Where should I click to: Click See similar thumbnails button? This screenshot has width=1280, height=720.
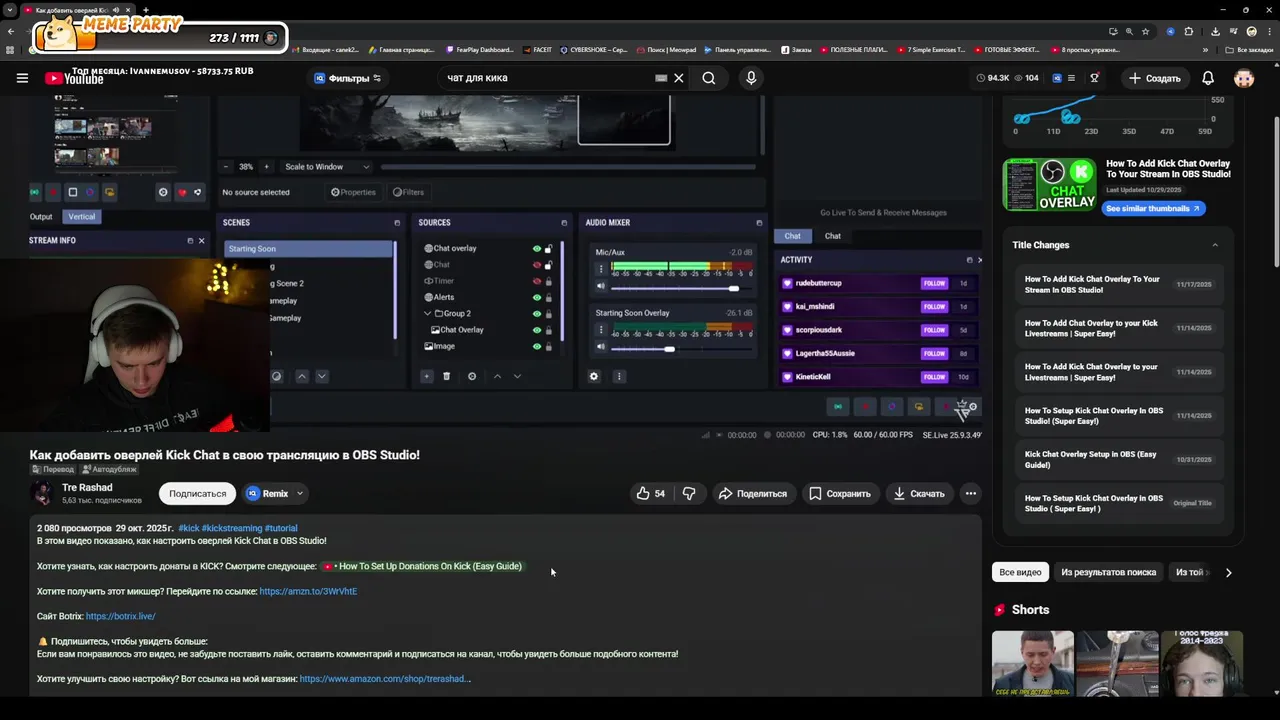point(1153,209)
